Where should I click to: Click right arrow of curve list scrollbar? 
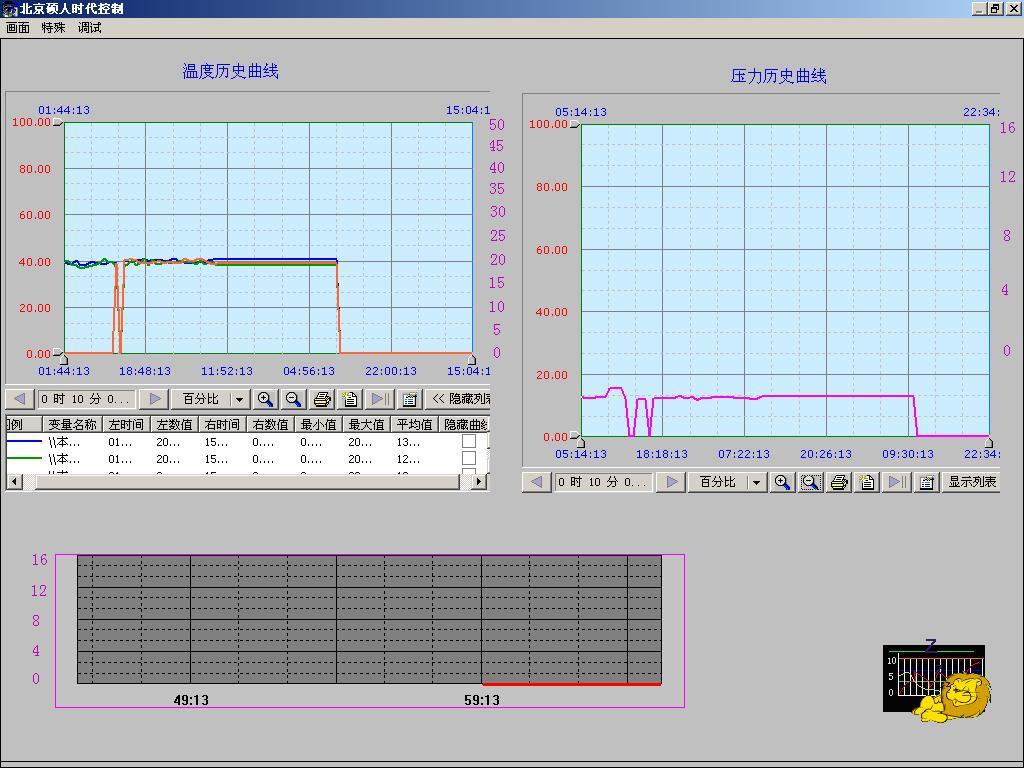pos(479,481)
